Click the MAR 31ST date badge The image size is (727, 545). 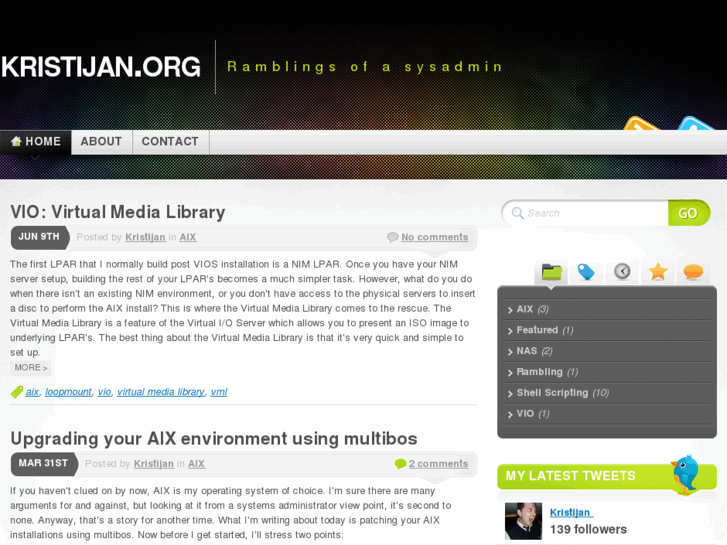[44, 464]
